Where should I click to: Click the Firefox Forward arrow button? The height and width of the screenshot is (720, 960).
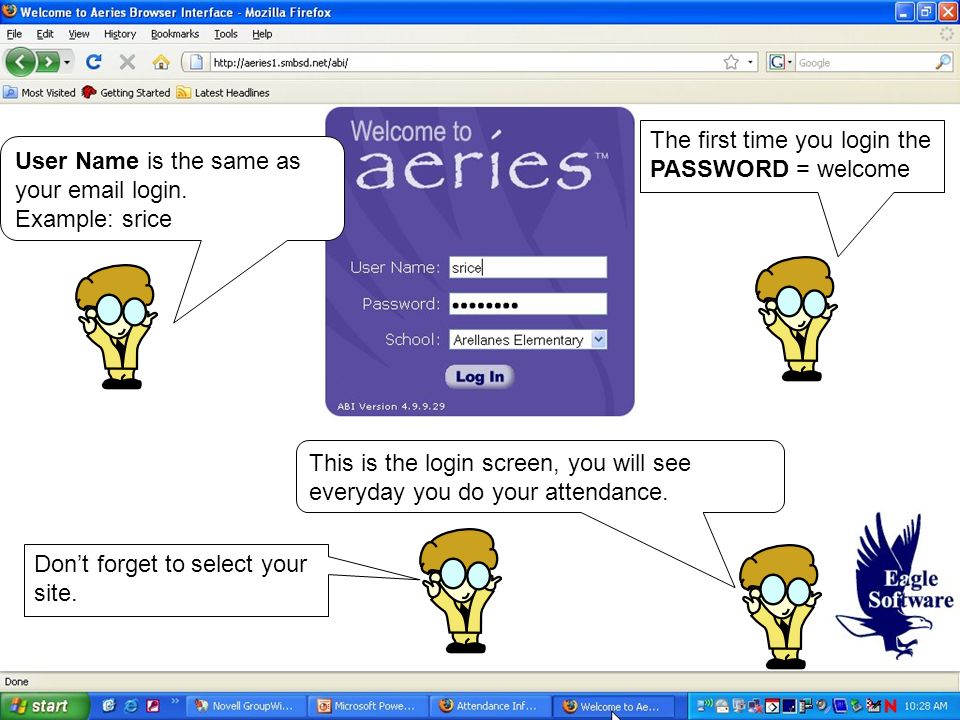coord(48,62)
